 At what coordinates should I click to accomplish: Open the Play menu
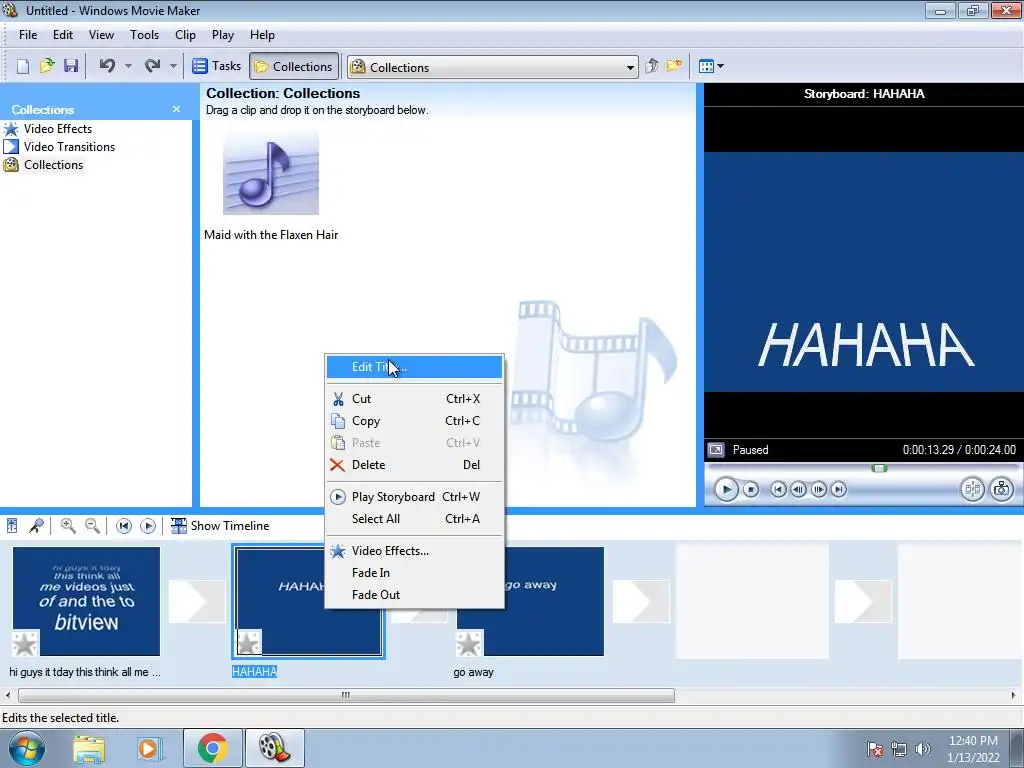223,35
